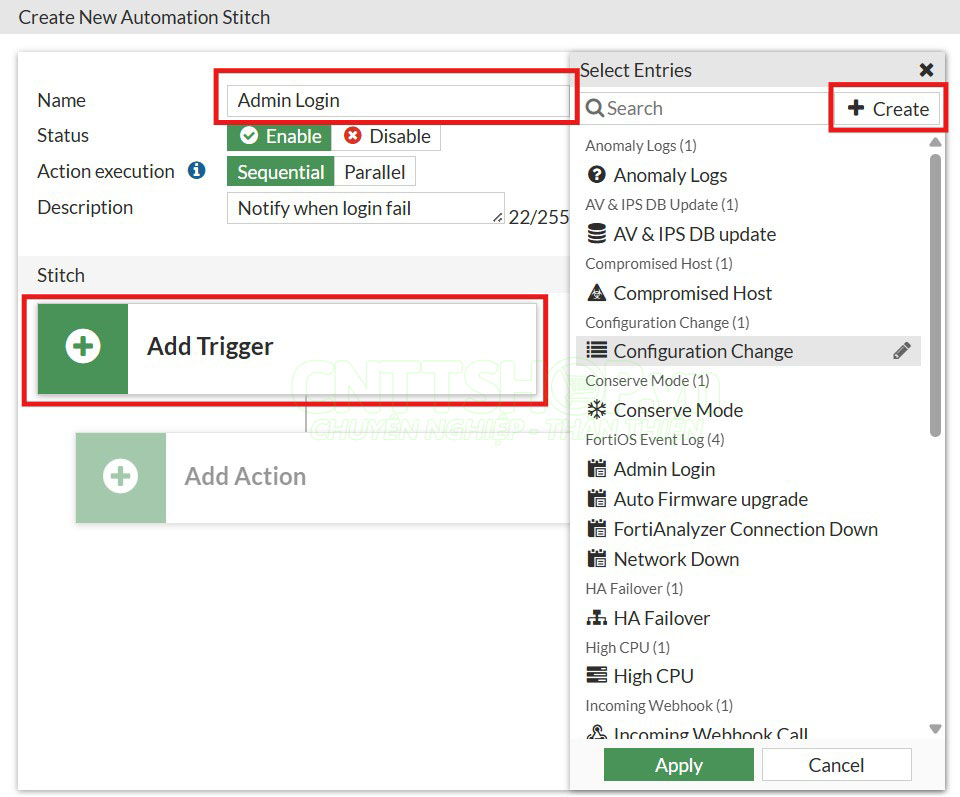960x797 pixels.
Task: Select the Anomaly Logs question mark icon
Action: 597,175
